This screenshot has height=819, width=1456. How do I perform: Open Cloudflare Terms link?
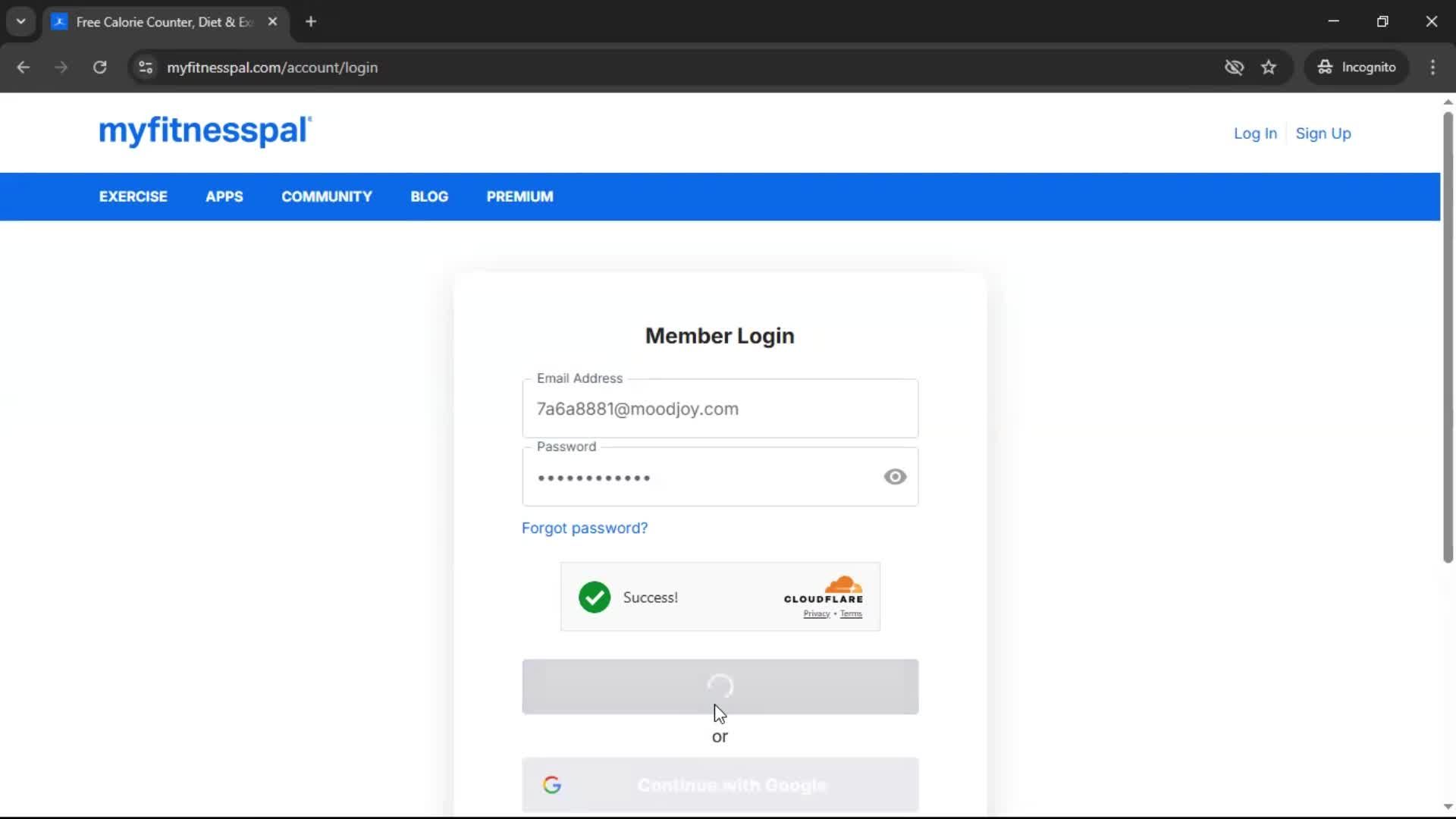point(851,614)
